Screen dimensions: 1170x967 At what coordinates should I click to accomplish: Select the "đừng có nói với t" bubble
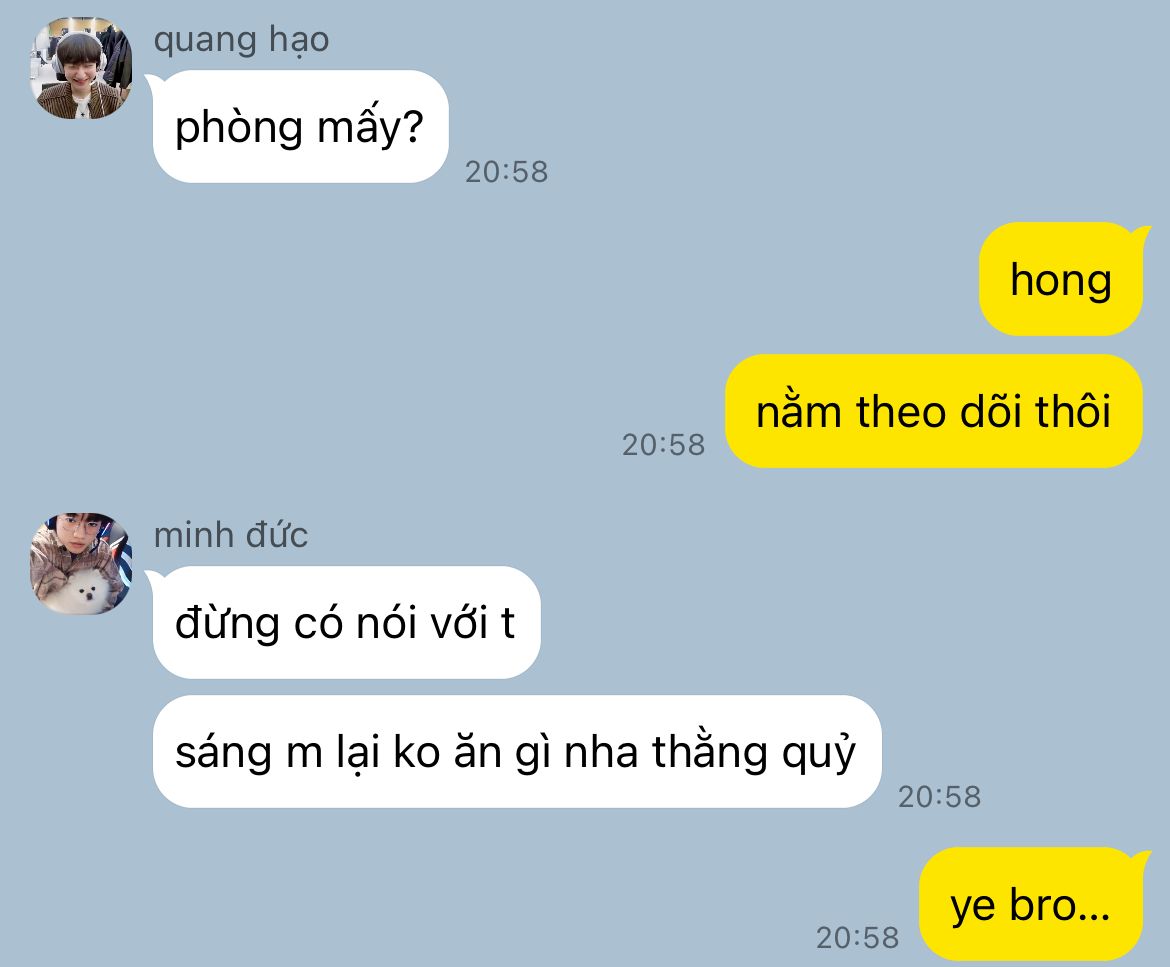tap(346, 622)
